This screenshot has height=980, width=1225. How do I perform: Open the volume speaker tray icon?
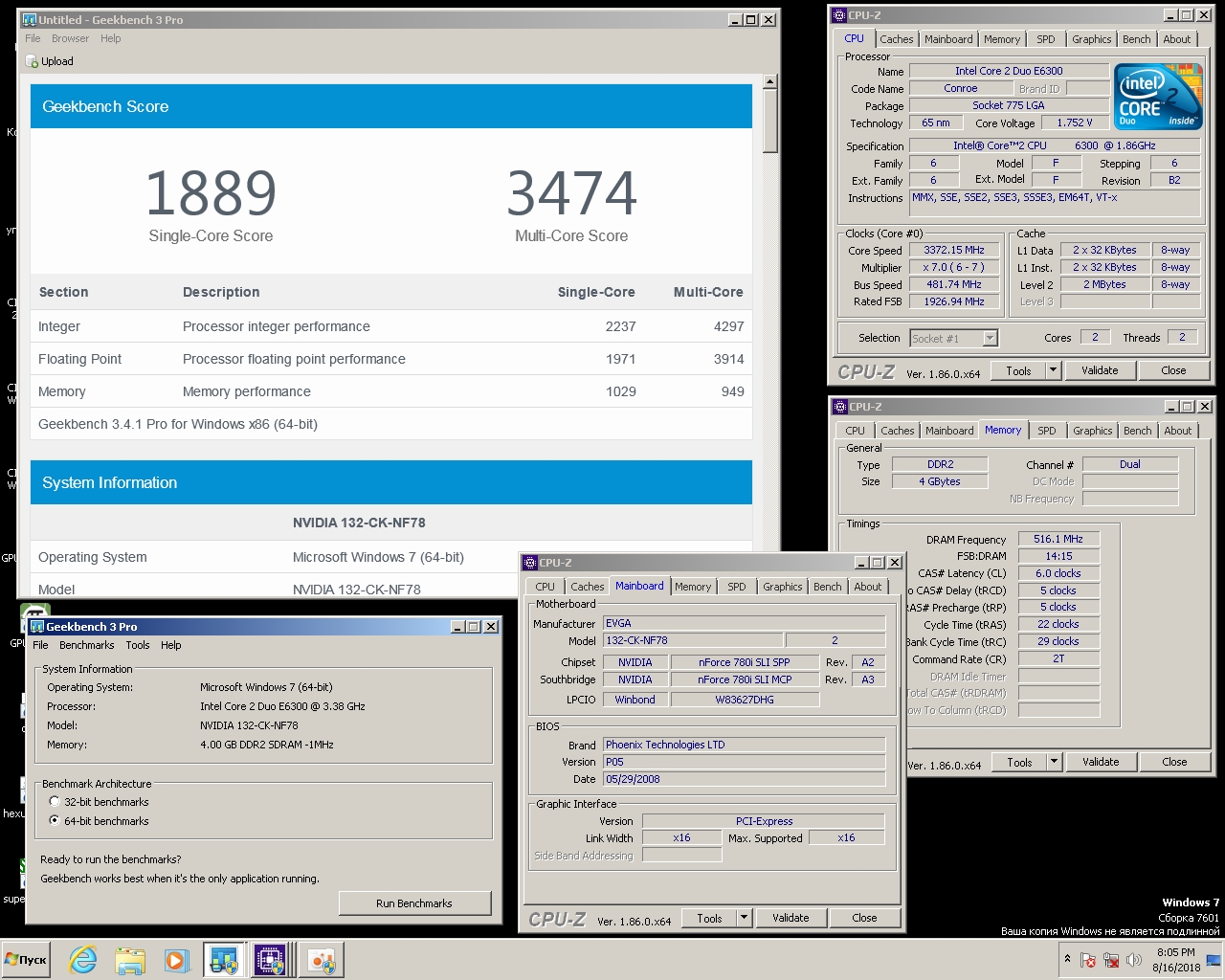click(x=1134, y=959)
